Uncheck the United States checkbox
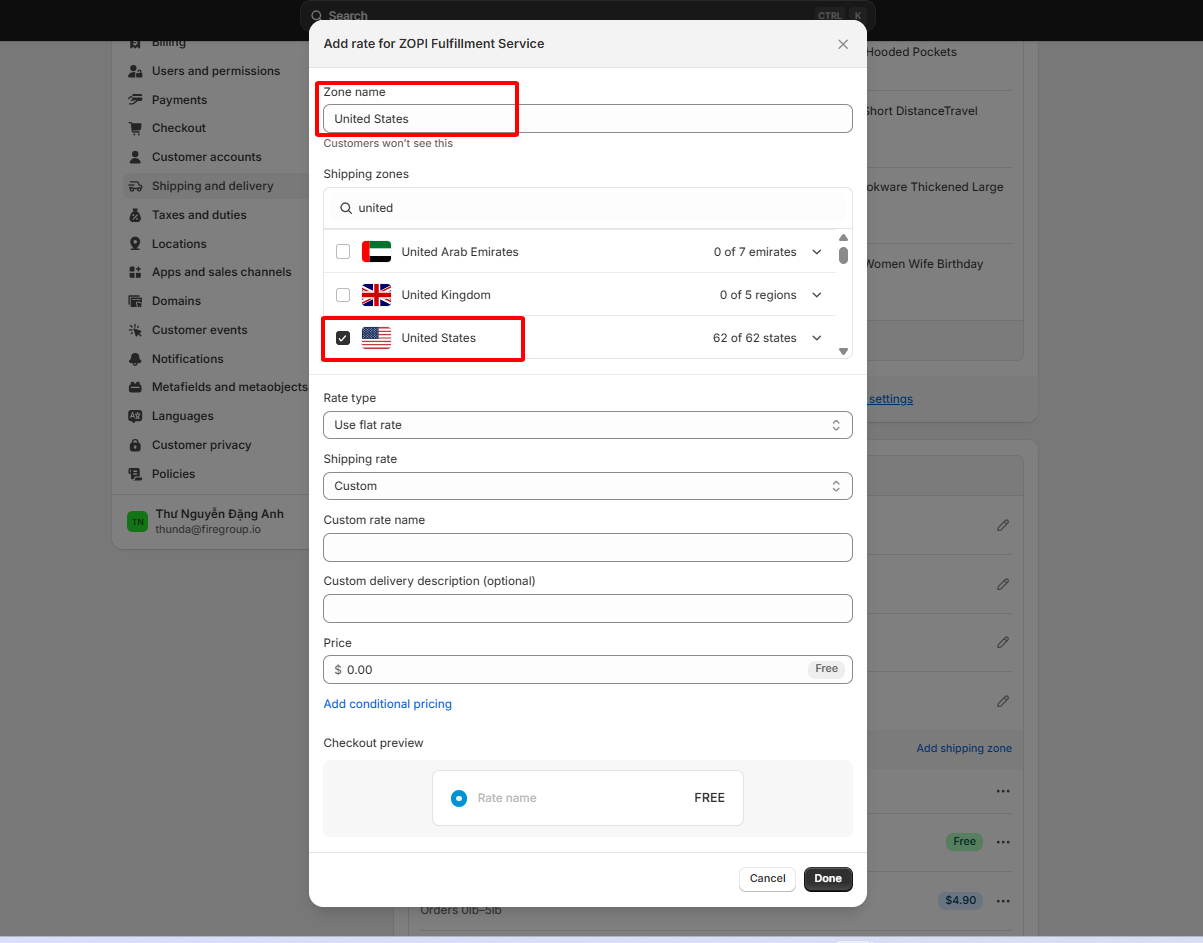This screenshot has width=1203, height=943. point(343,338)
